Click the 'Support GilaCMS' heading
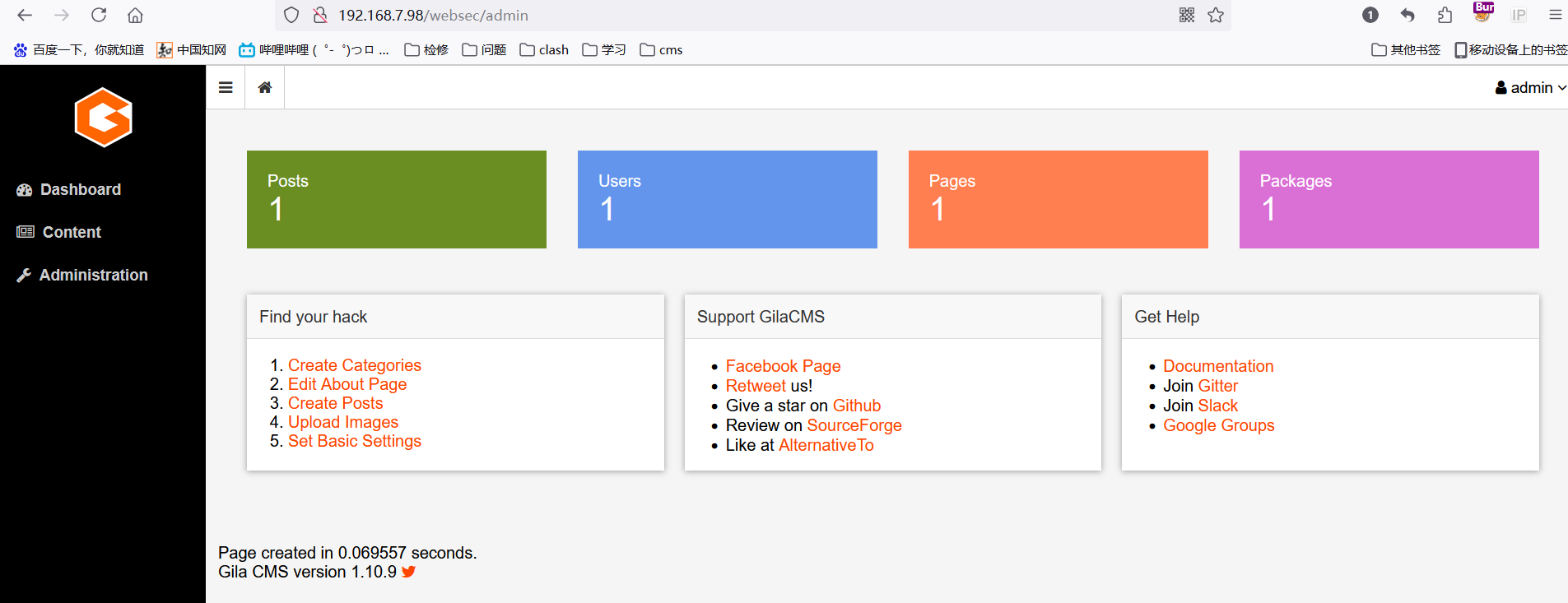The height and width of the screenshot is (603, 1568). [x=761, y=317]
